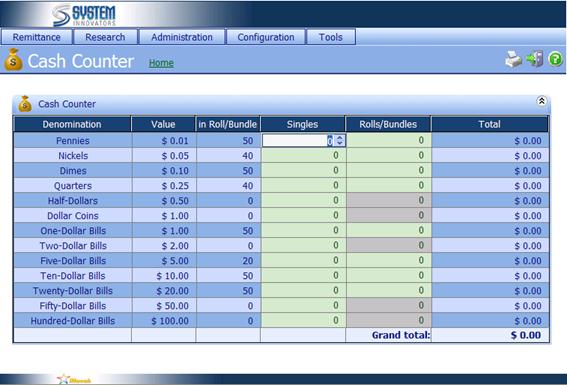The height and width of the screenshot is (385, 567).
Task: Open help via green question icon
Action: (555, 59)
